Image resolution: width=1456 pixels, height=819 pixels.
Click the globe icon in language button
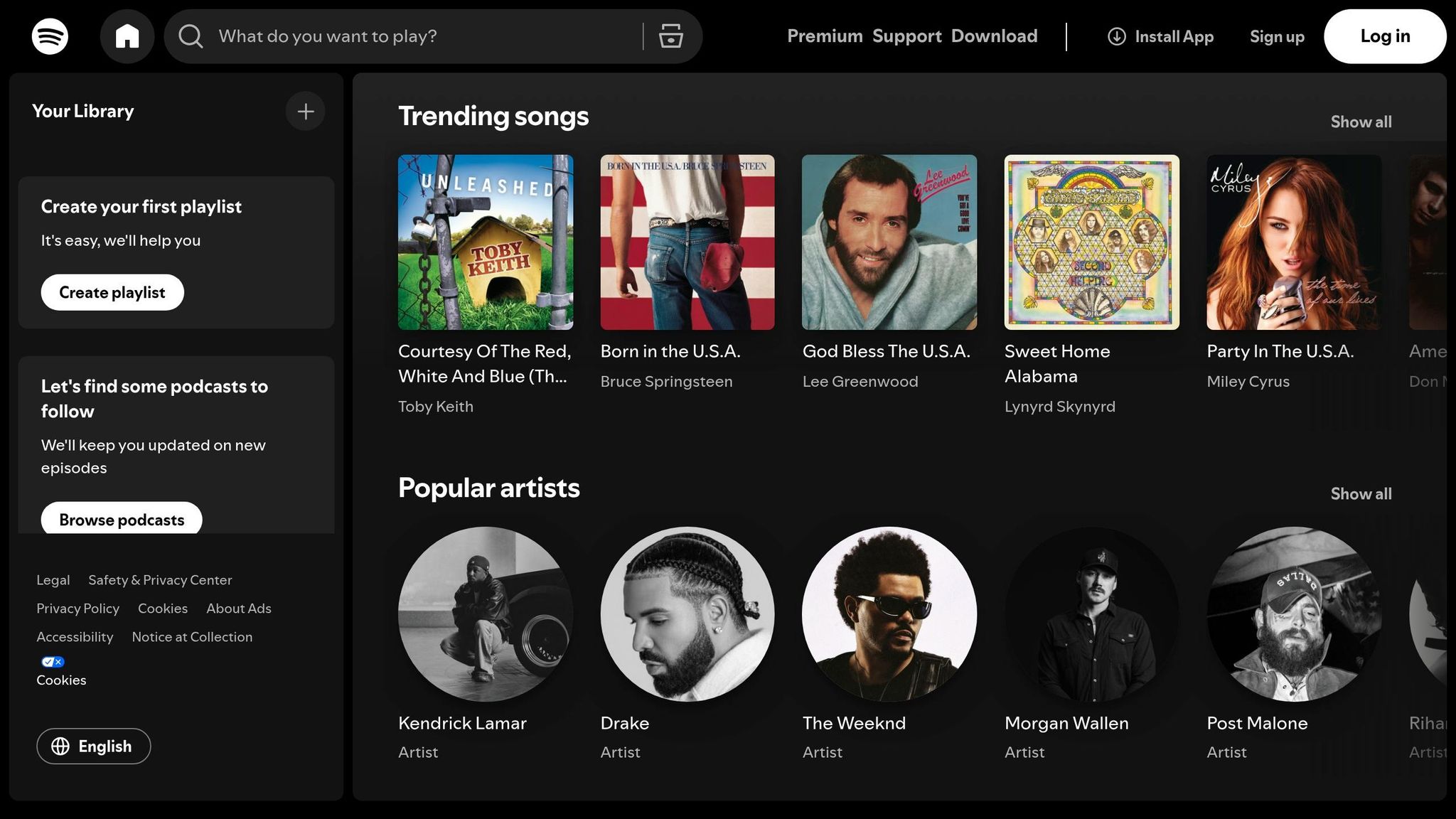click(x=60, y=746)
